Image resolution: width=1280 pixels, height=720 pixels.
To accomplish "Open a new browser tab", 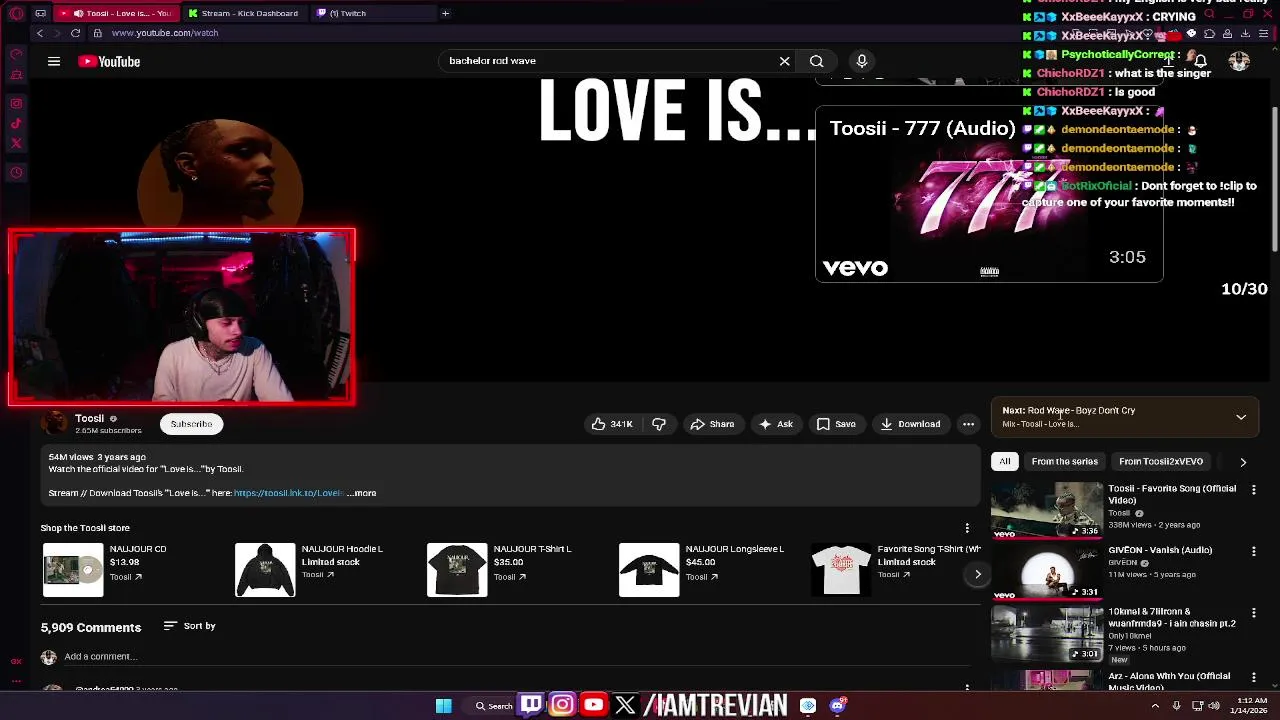I will pyautogui.click(x=445, y=13).
